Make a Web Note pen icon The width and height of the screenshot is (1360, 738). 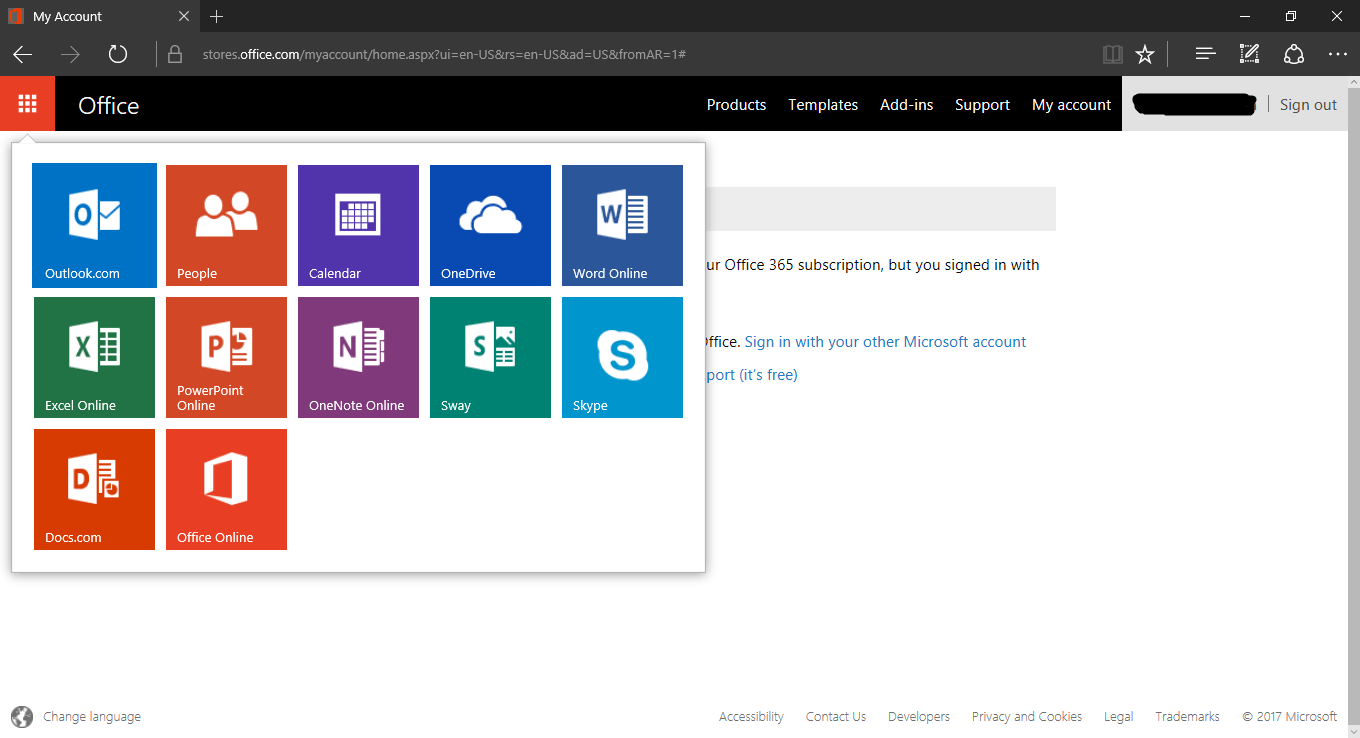tap(1249, 54)
